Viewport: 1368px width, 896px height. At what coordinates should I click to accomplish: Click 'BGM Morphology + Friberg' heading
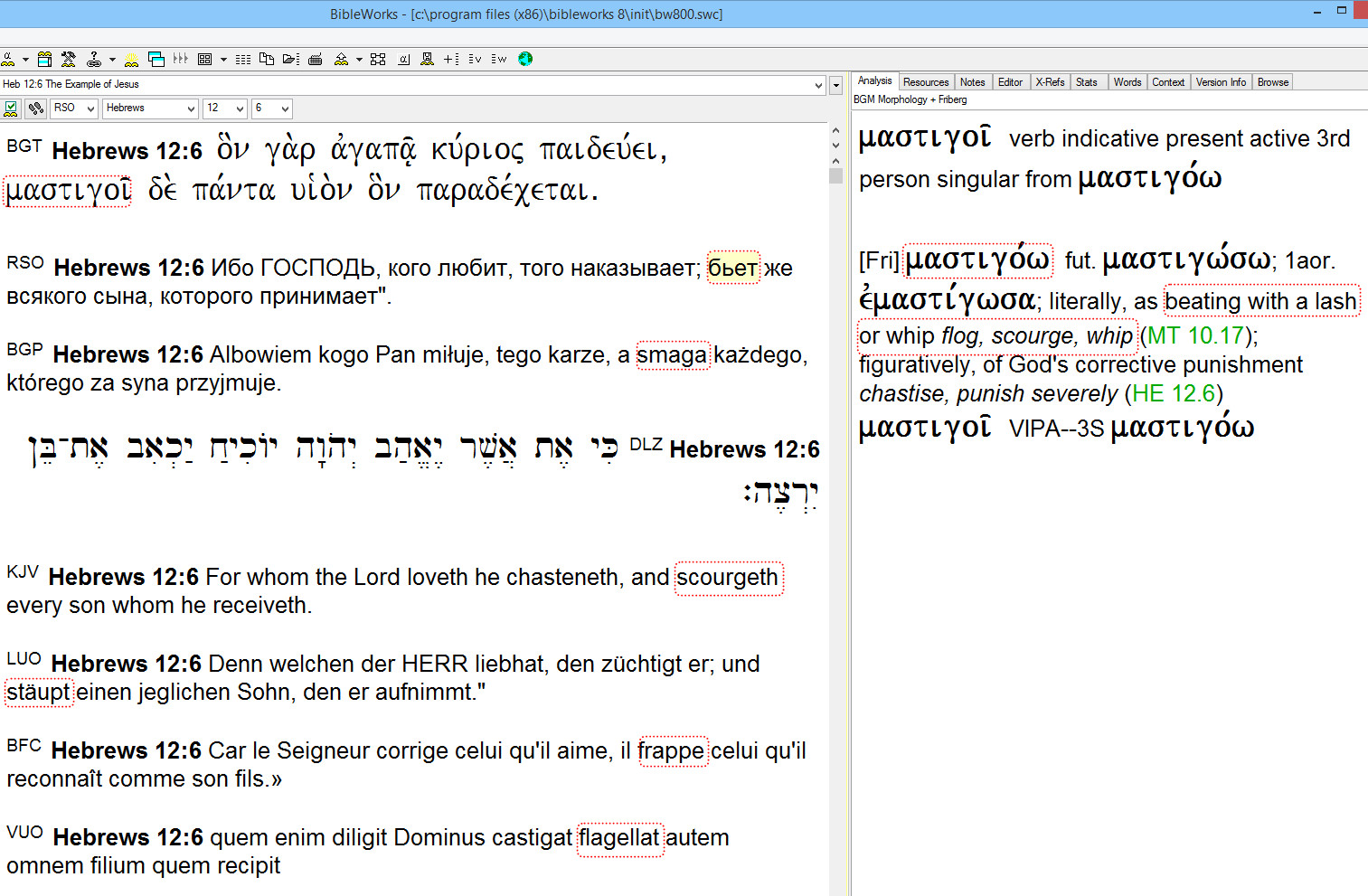click(x=910, y=99)
